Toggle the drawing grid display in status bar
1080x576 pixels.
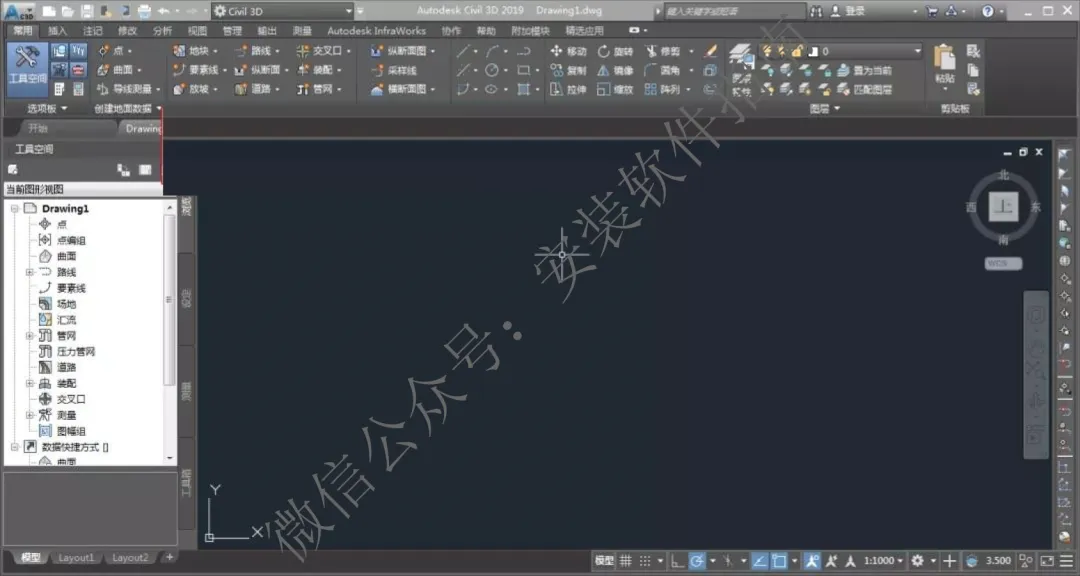coord(625,561)
